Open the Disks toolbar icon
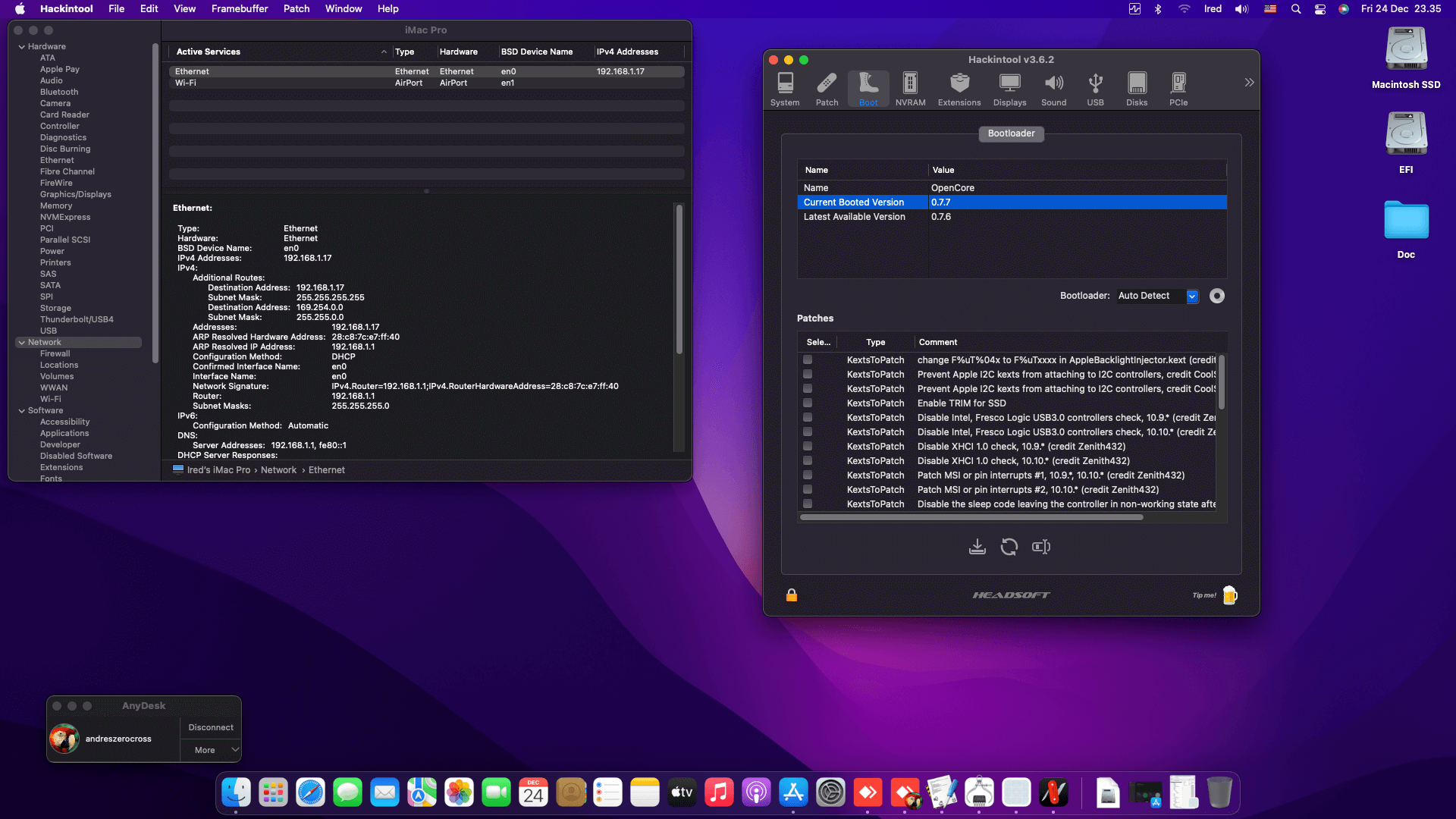The height and width of the screenshot is (819, 1456). tap(1137, 89)
